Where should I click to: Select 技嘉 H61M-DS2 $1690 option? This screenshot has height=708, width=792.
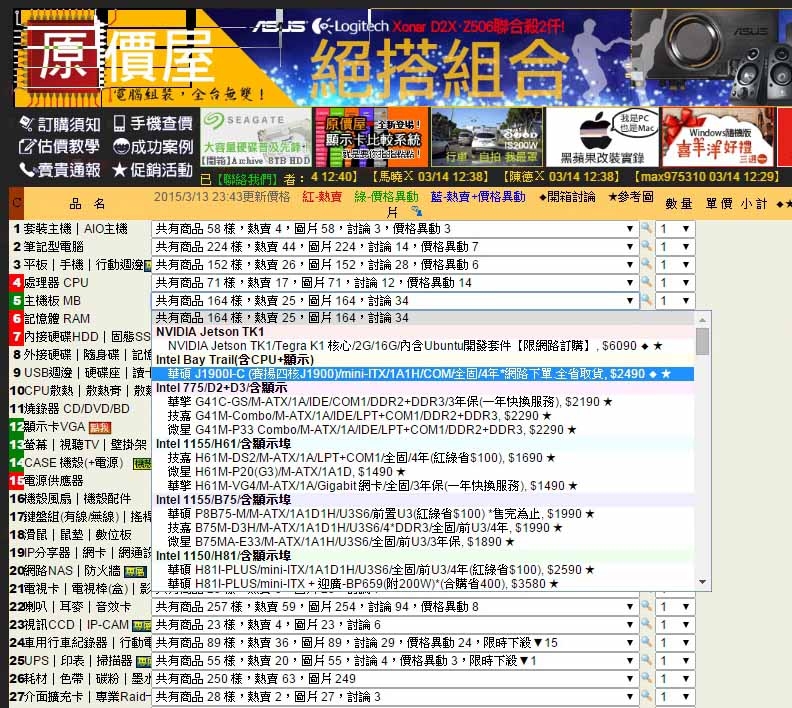coord(423,458)
